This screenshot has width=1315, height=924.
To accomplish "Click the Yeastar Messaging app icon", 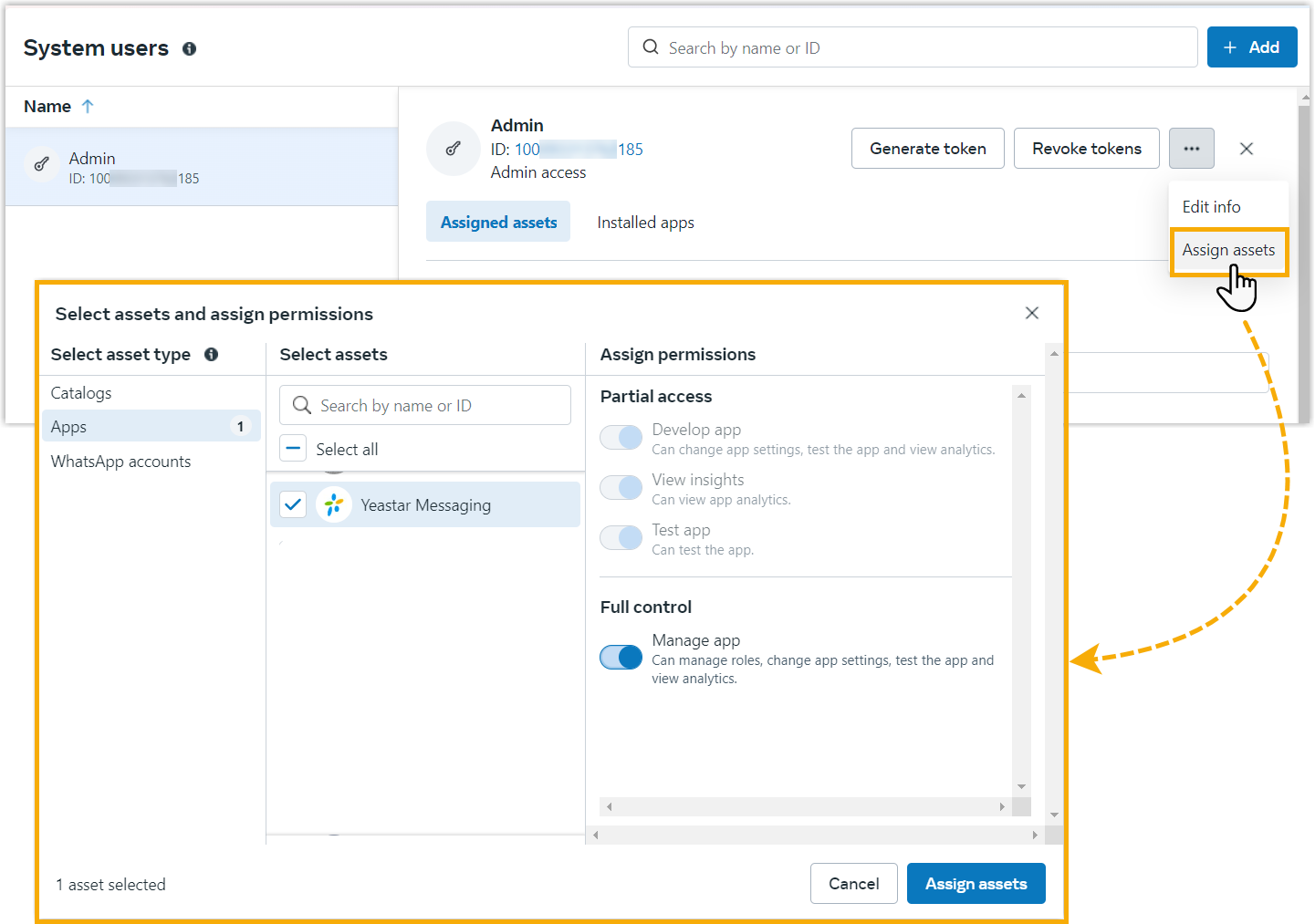I will pyautogui.click(x=334, y=504).
